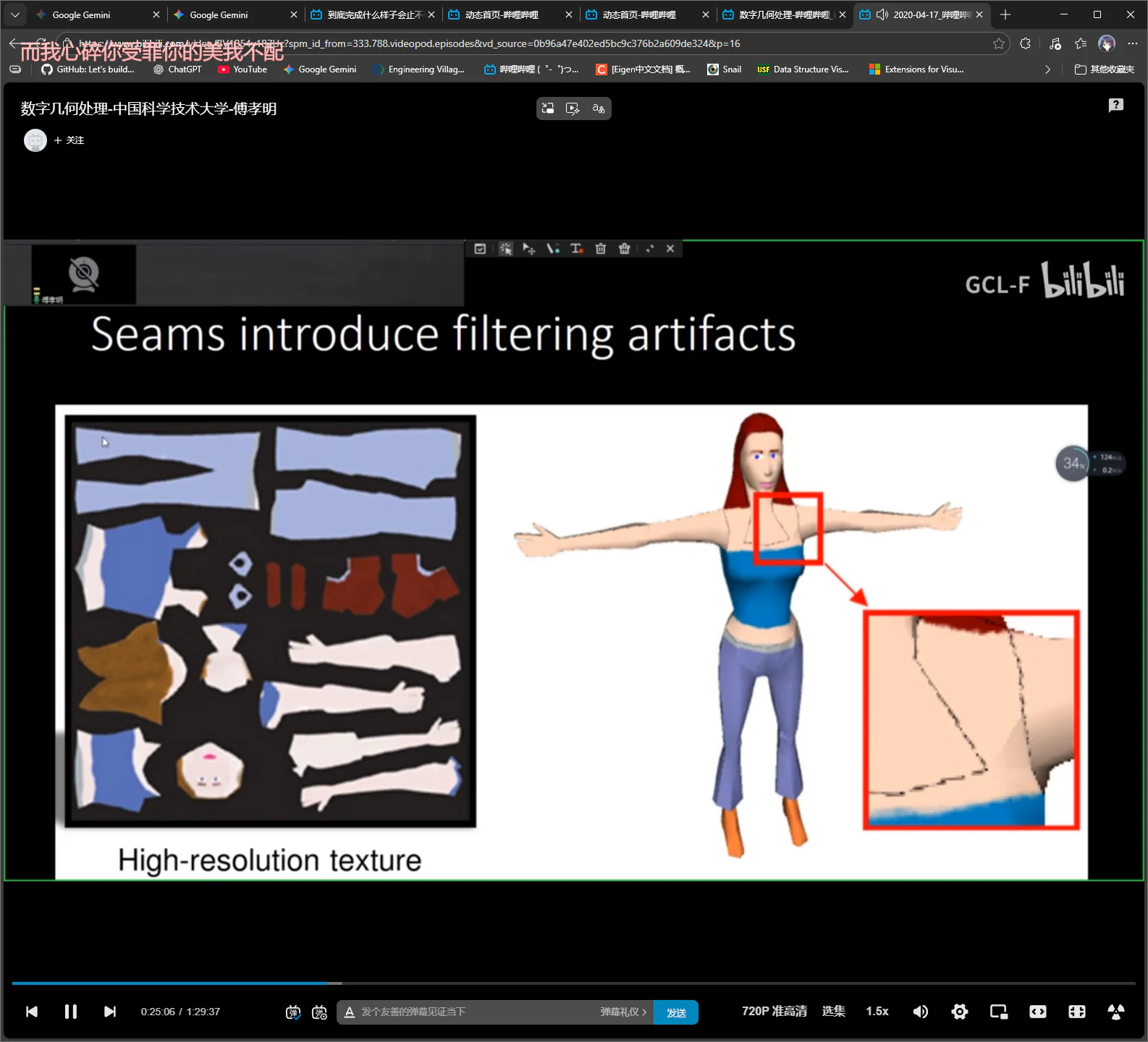Viewport: 1148px width, 1042px height.
Task: Click the question mark help icon
Action: (x=1116, y=105)
